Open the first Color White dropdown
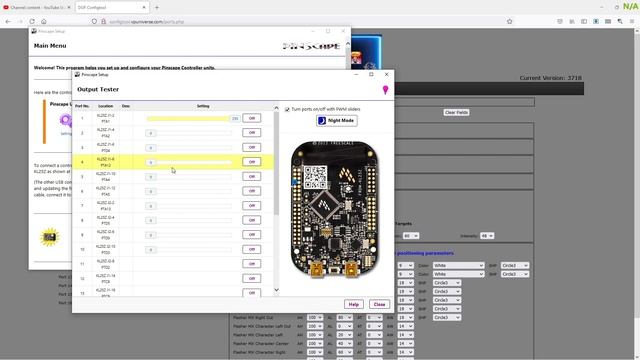 pos(458,266)
